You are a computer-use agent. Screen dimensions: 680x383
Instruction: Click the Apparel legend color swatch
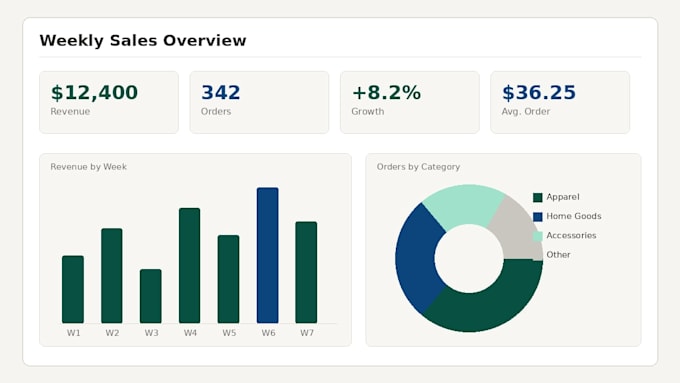point(537,198)
